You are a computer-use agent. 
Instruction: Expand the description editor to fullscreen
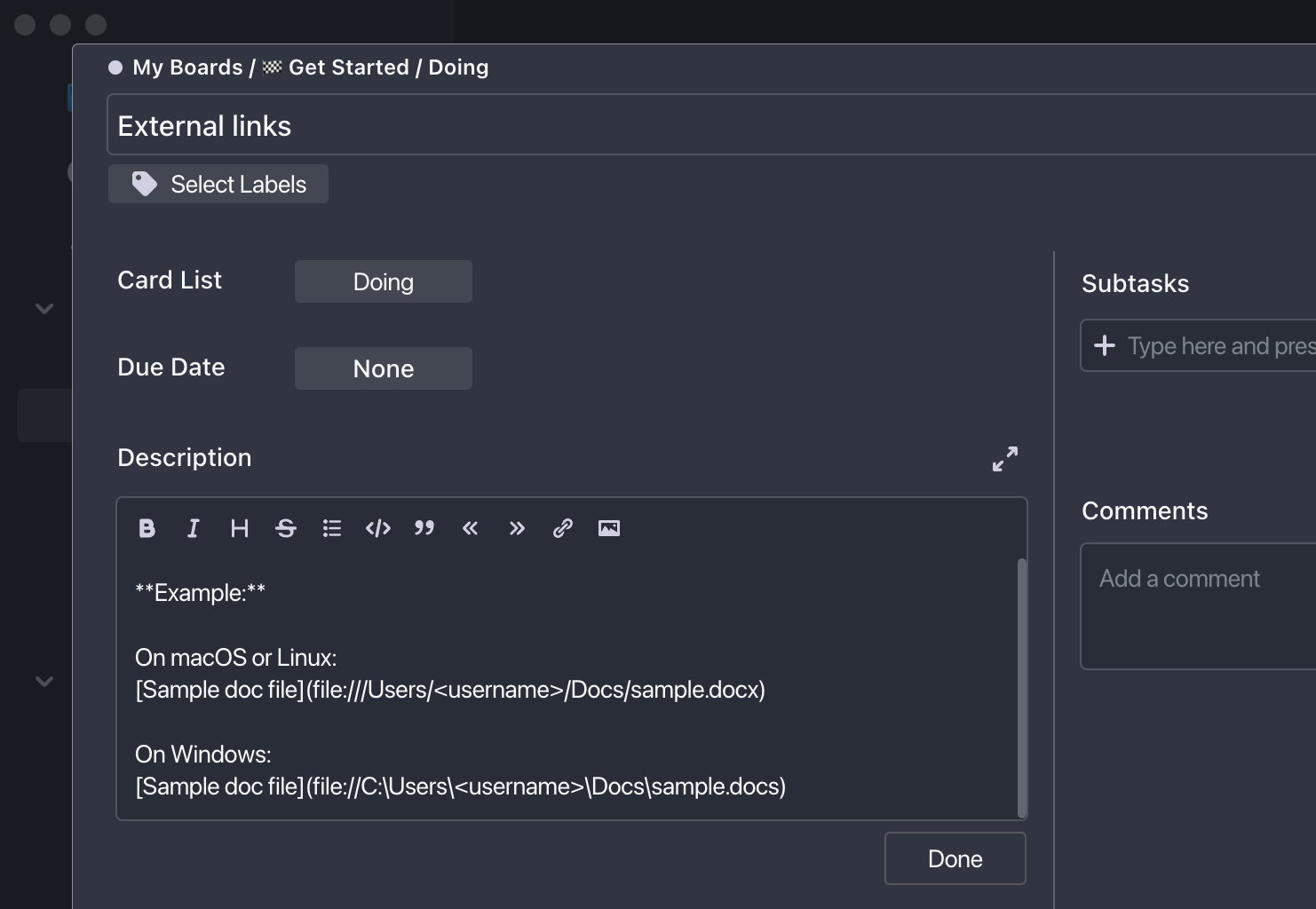tap(1005, 459)
